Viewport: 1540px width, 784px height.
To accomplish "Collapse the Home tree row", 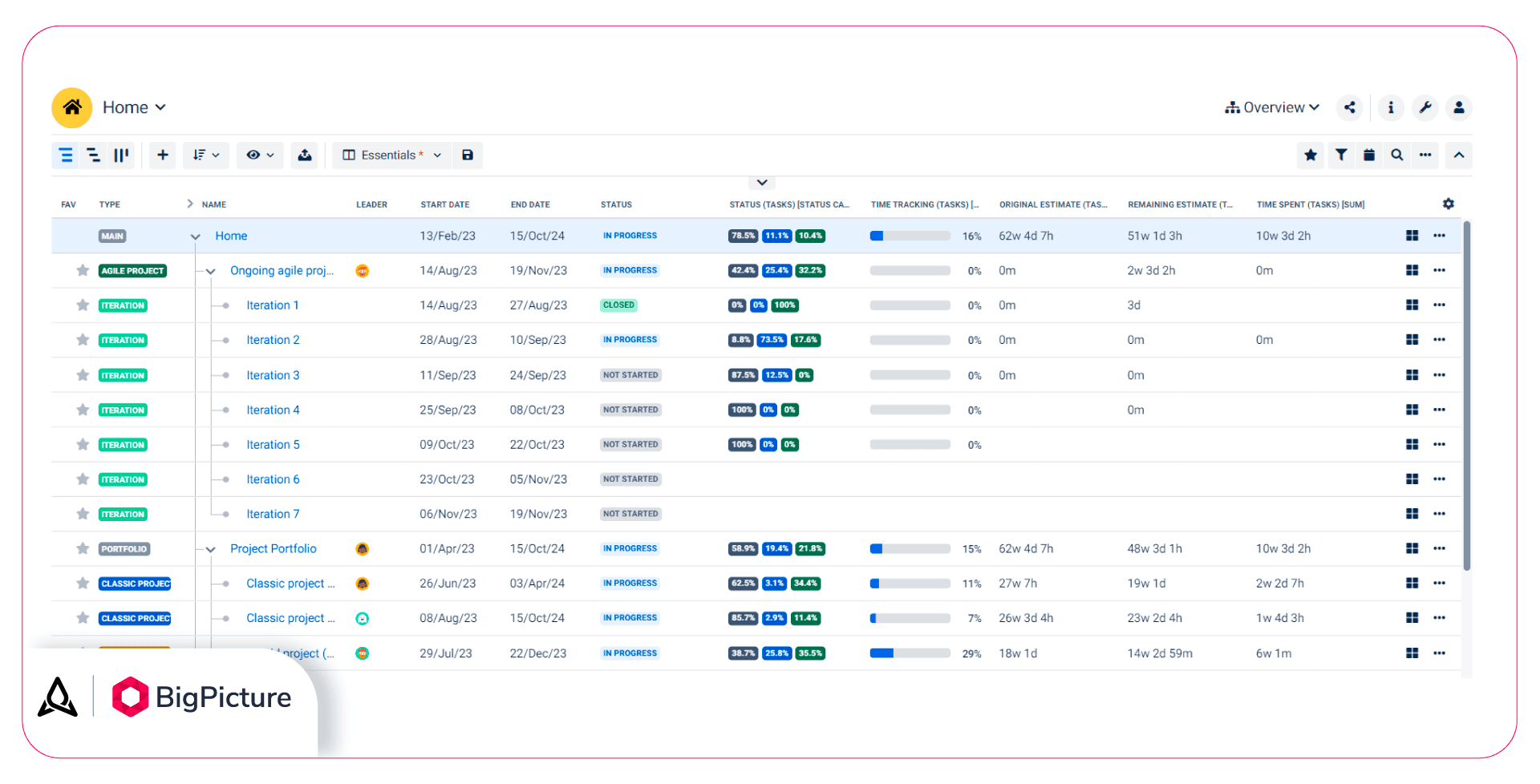I will click(x=195, y=236).
